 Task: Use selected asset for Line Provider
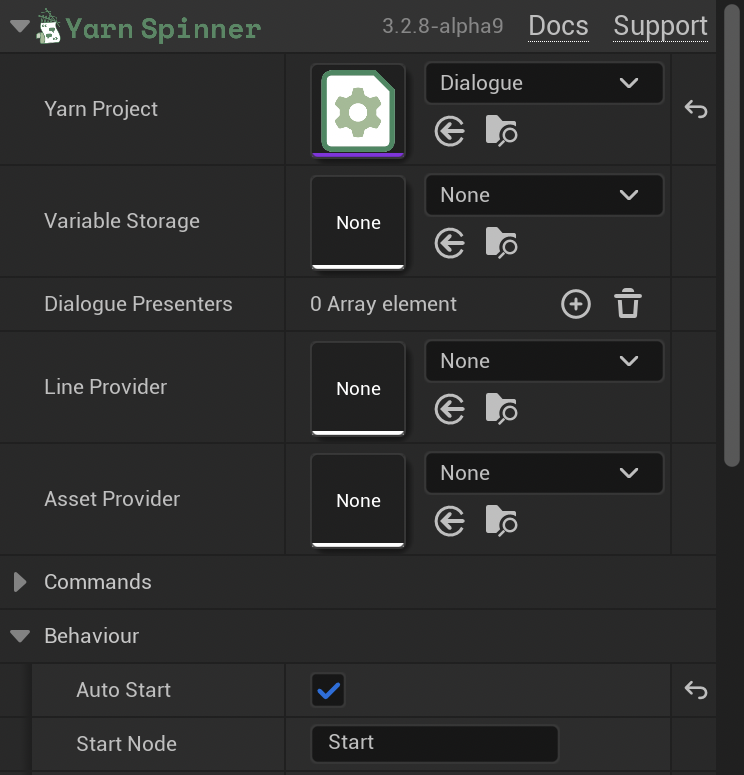449,409
